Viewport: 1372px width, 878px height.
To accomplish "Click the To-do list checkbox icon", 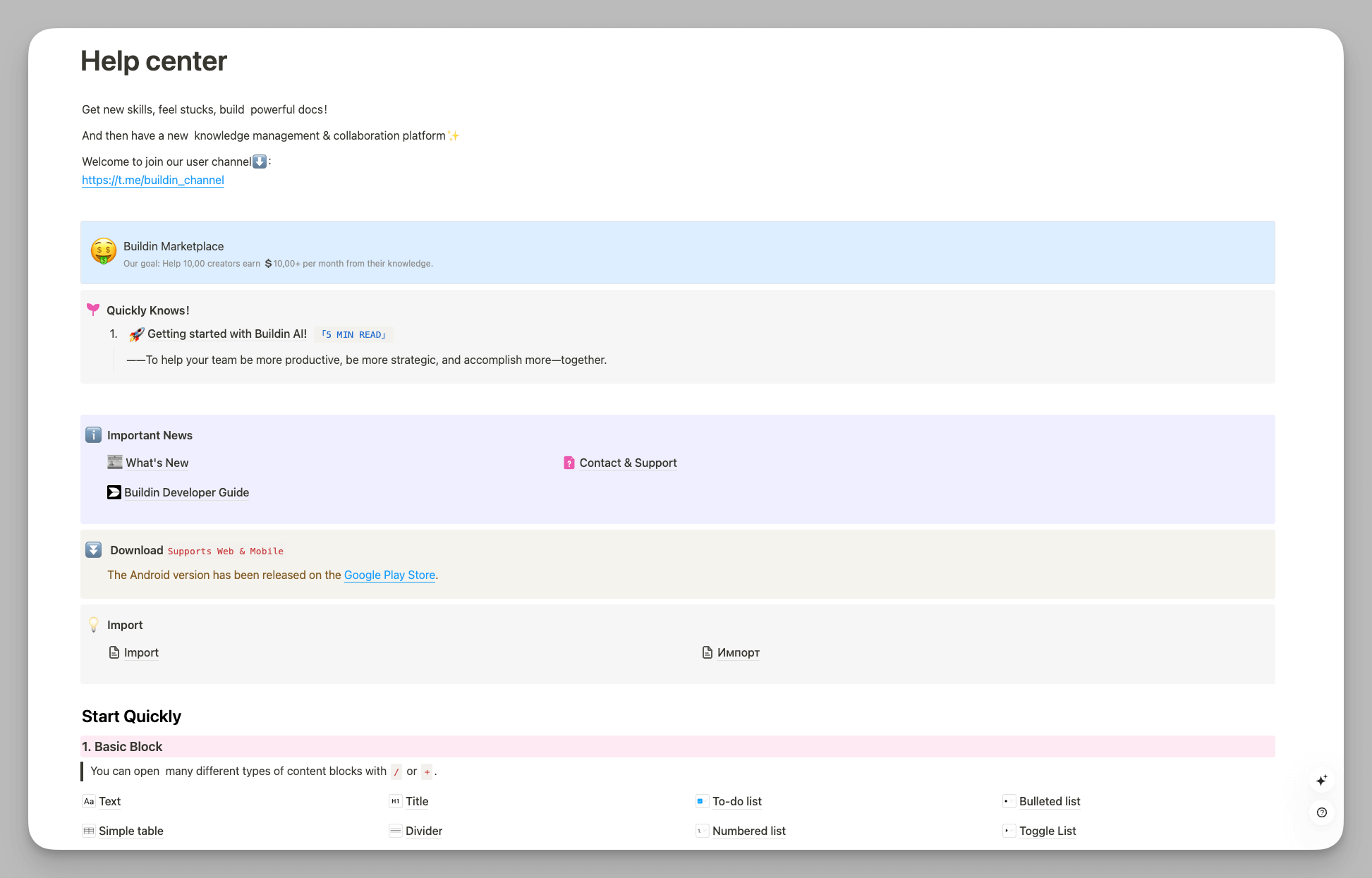I will click(x=700, y=801).
